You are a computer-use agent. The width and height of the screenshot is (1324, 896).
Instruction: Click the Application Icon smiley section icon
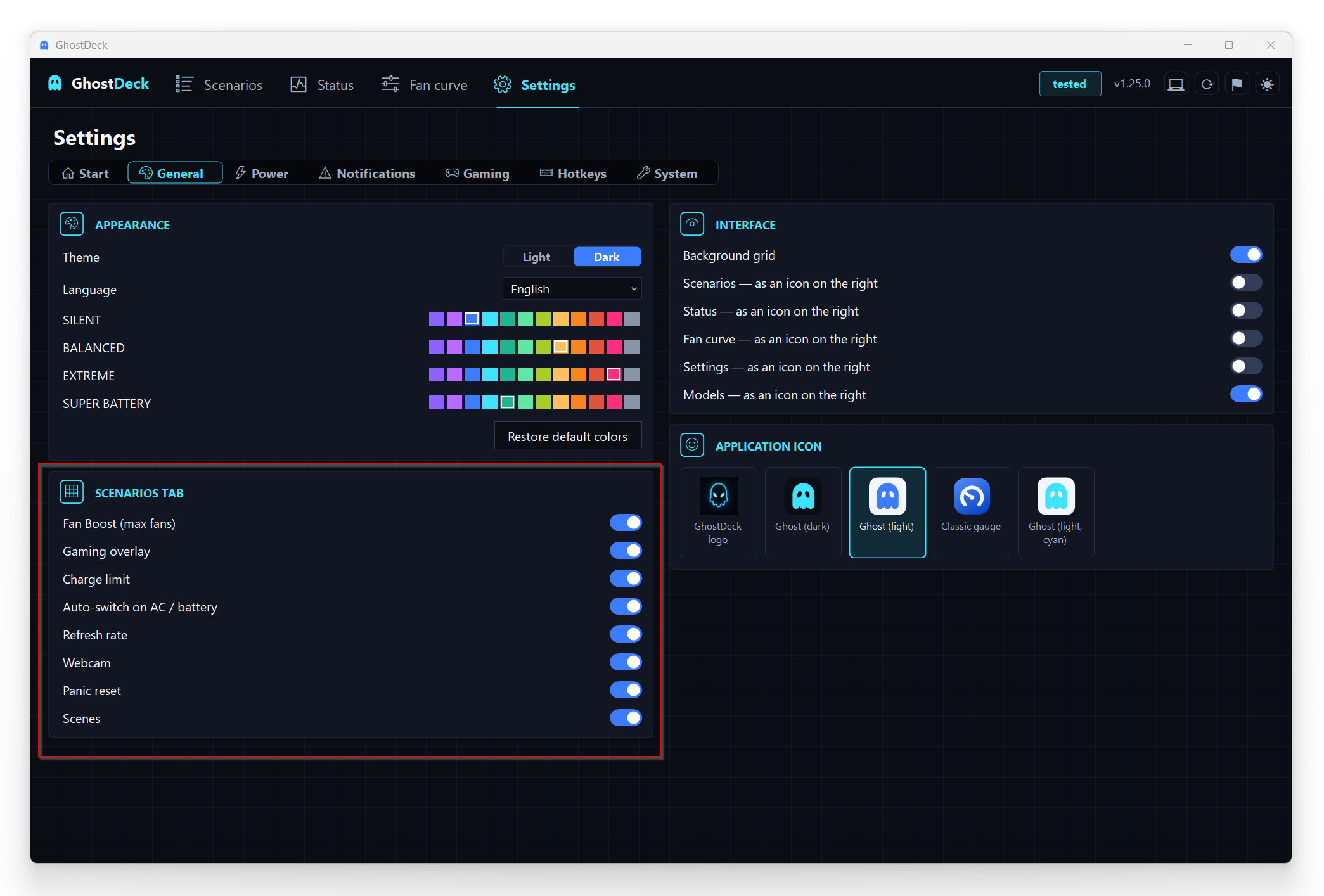[x=692, y=445]
